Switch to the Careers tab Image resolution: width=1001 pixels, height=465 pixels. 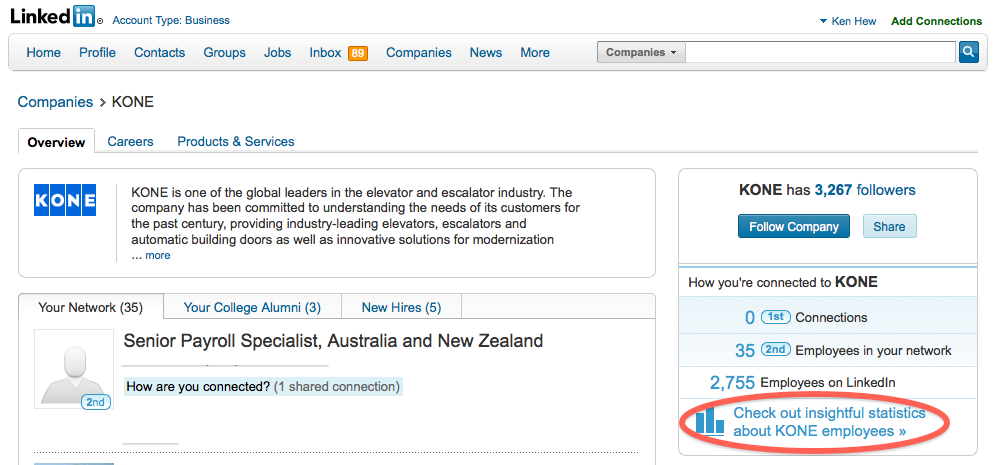pyautogui.click(x=130, y=141)
